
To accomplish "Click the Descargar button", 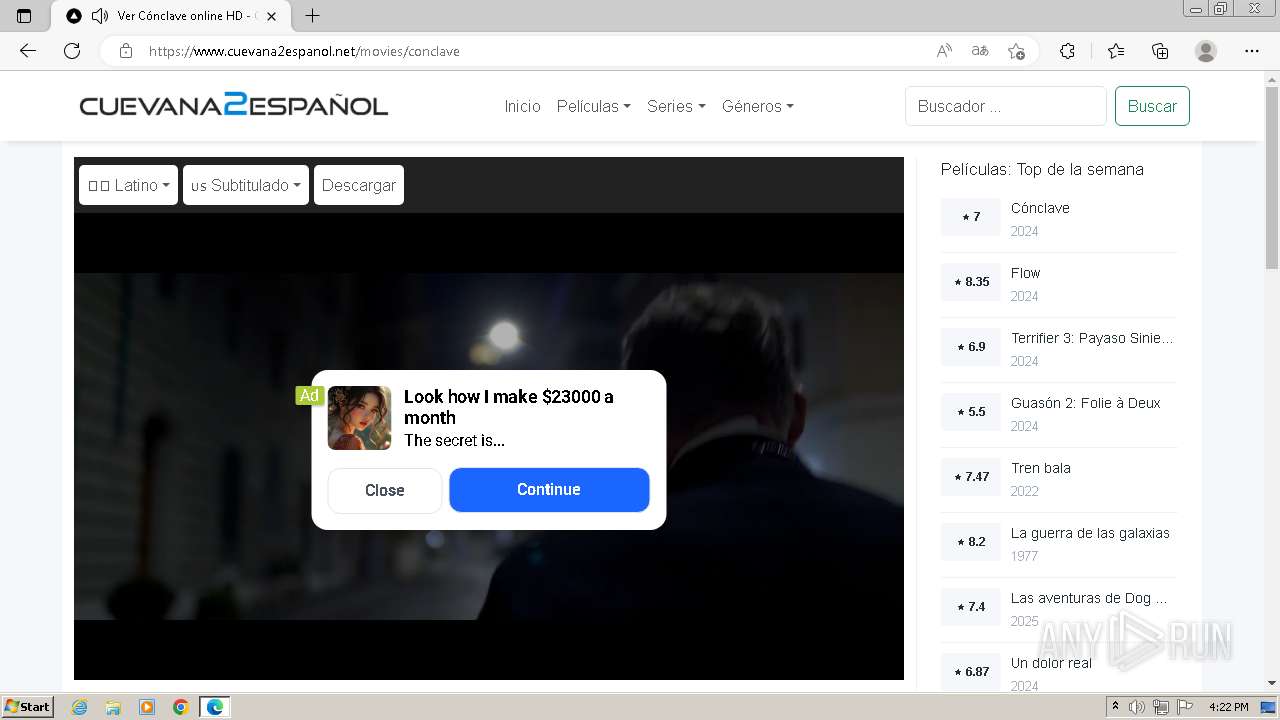I will pyautogui.click(x=359, y=185).
